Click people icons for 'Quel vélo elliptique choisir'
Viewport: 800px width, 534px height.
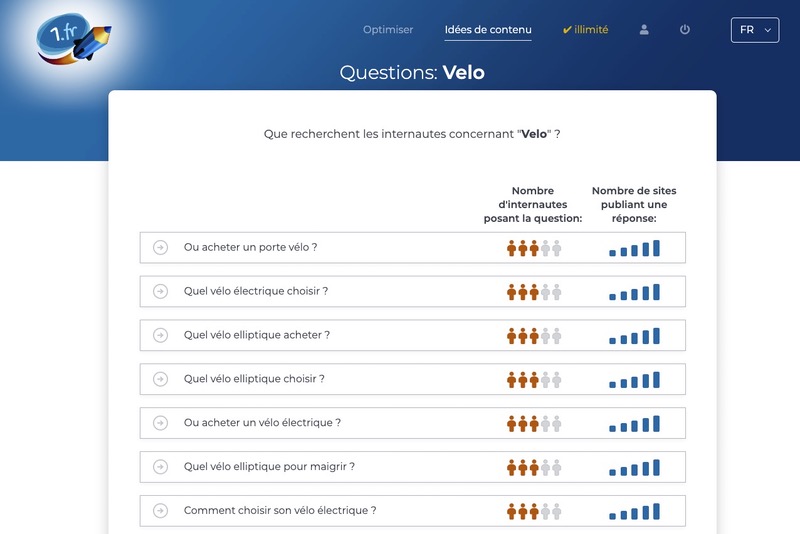click(534, 380)
